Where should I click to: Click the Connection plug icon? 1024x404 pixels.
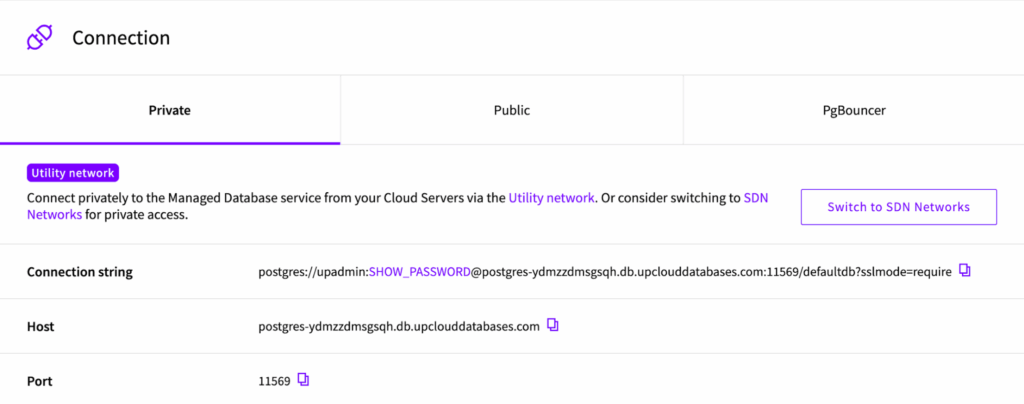point(39,38)
